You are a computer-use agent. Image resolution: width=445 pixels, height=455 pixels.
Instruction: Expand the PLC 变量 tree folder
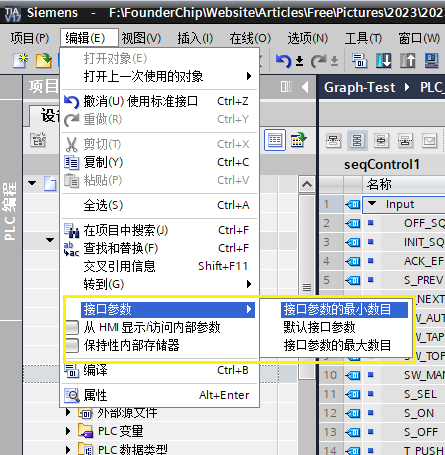coord(68,431)
